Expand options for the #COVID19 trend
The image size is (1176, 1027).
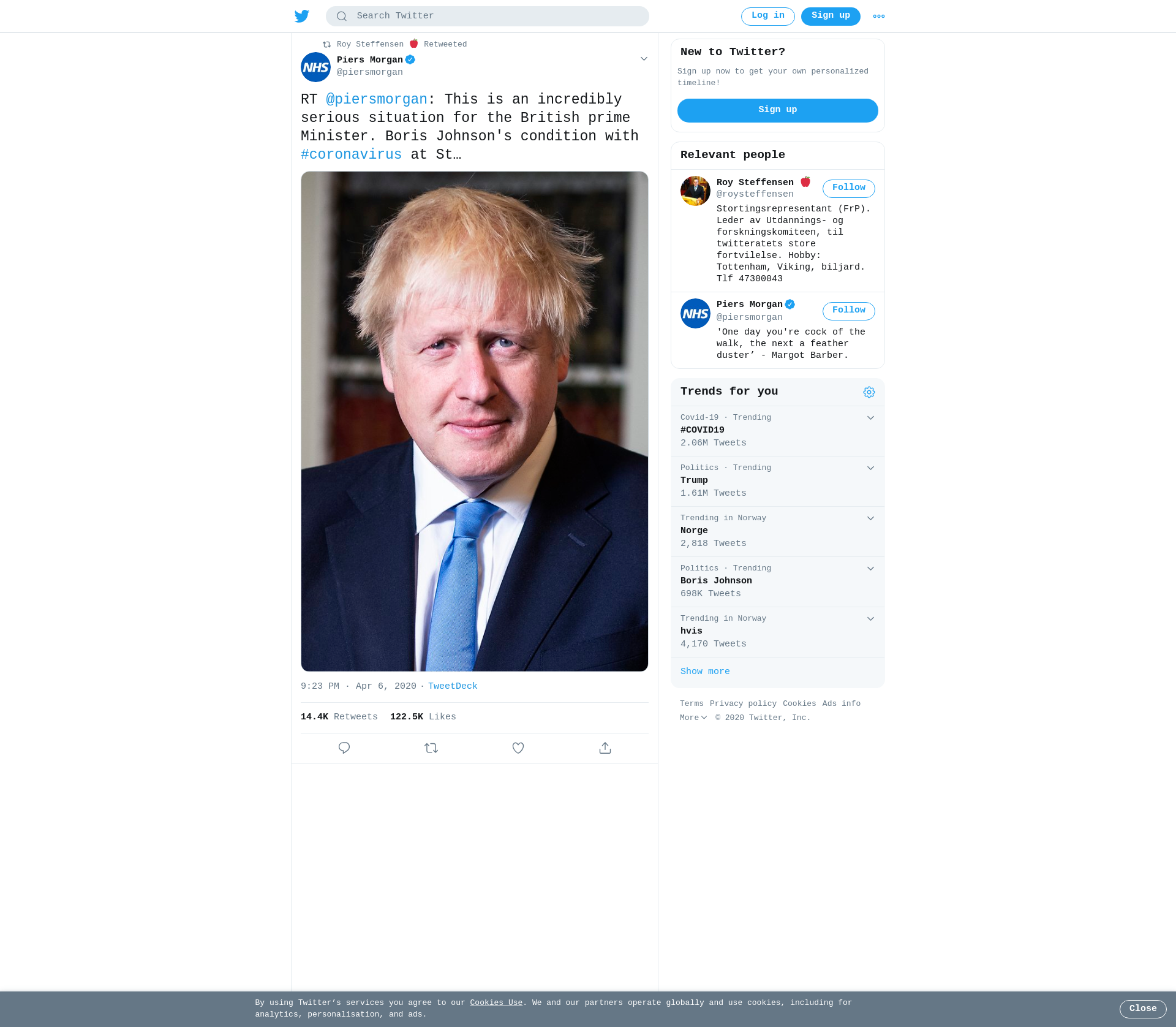tap(870, 418)
